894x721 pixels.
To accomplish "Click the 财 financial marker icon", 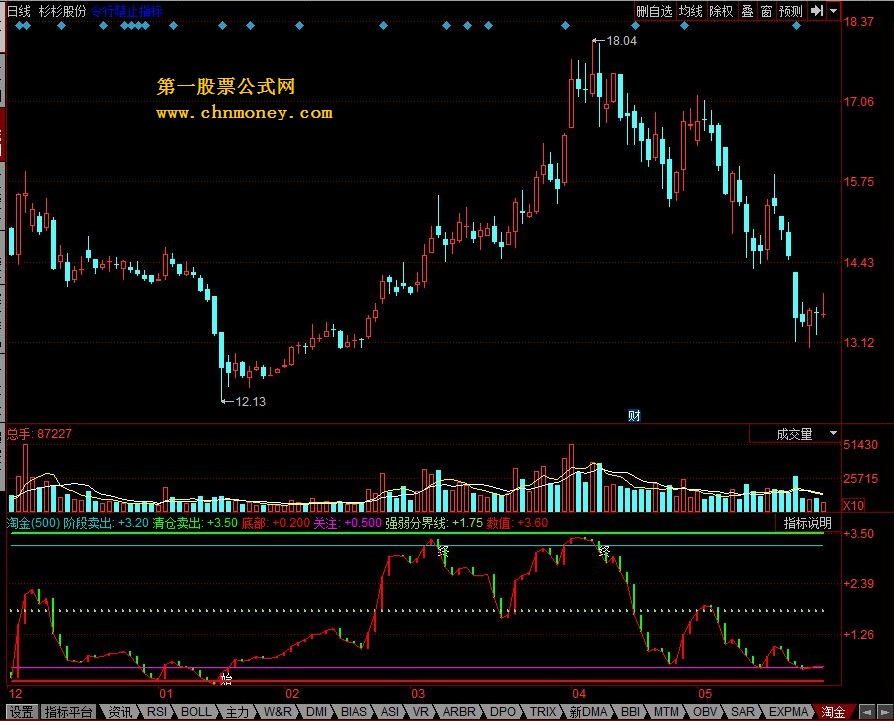I will click(x=634, y=416).
